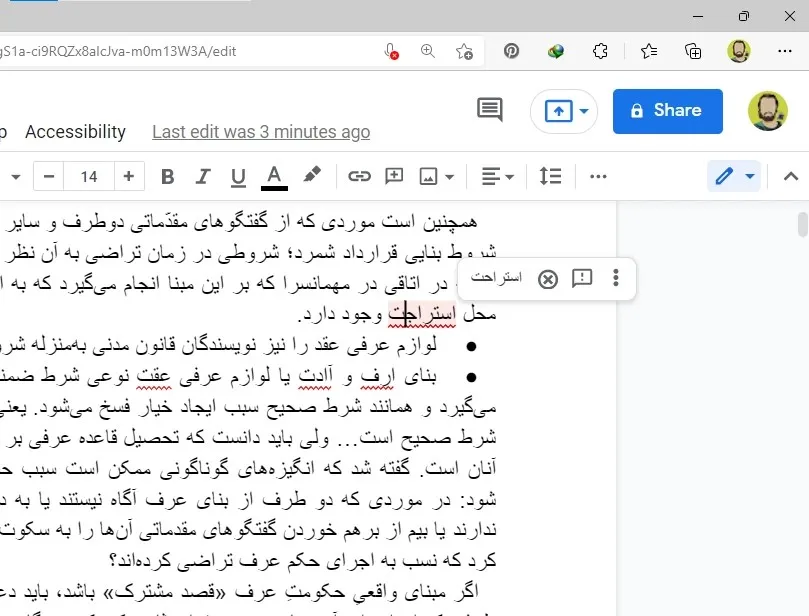Viewport: 809px width, 616px height.
Task: Click the browser Extensions puzzle icon
Action: coord(601,51)
